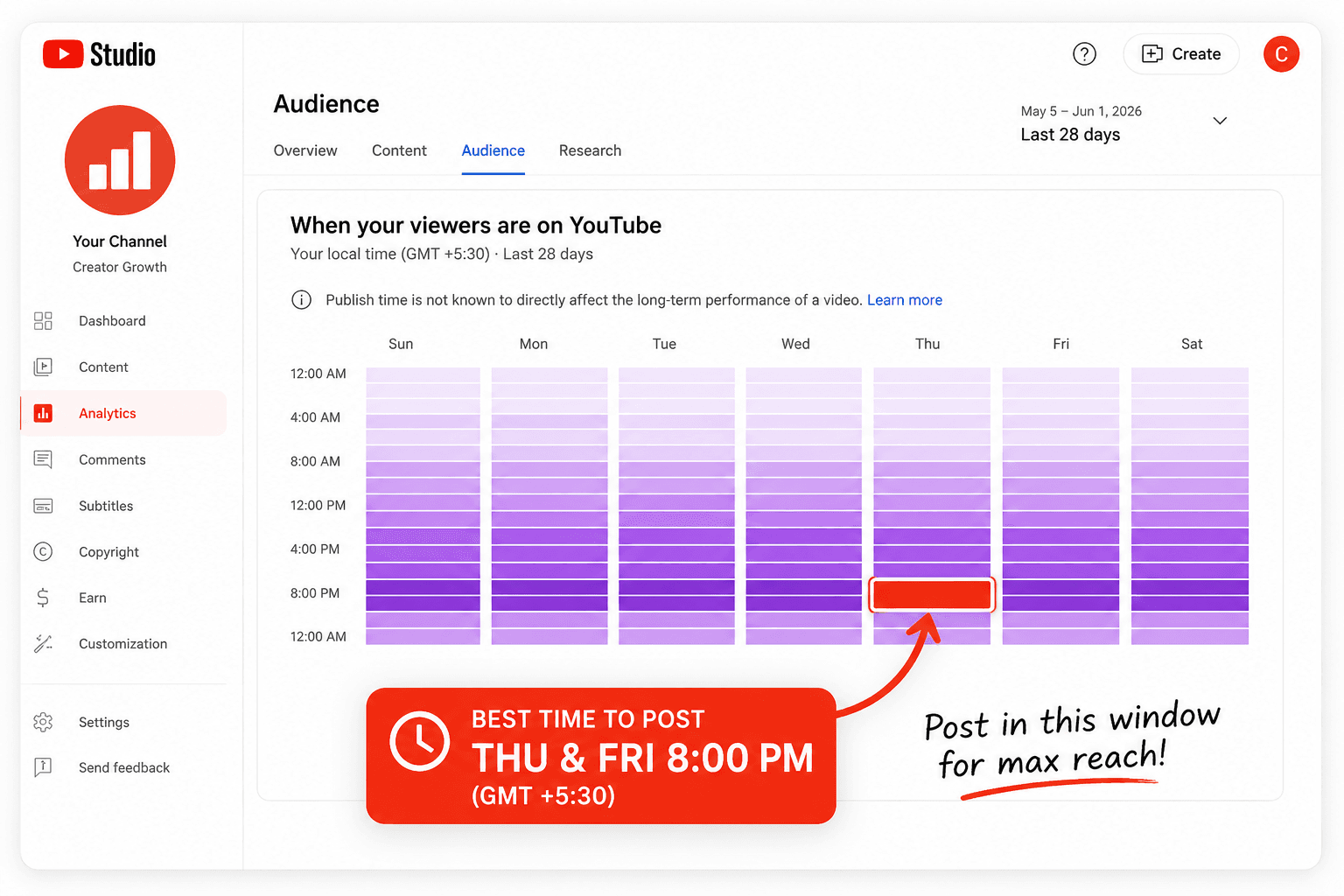Click the 8:00 PM time axis label

pyautogui.click(x=315, y=593)
